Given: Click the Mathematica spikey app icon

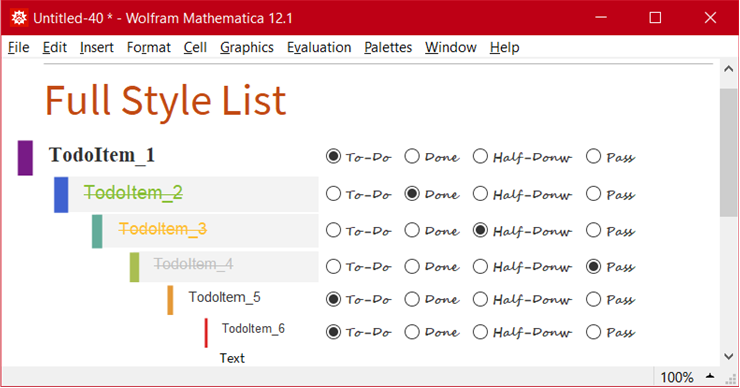Looking at the screenshot, I should [19, 18].
